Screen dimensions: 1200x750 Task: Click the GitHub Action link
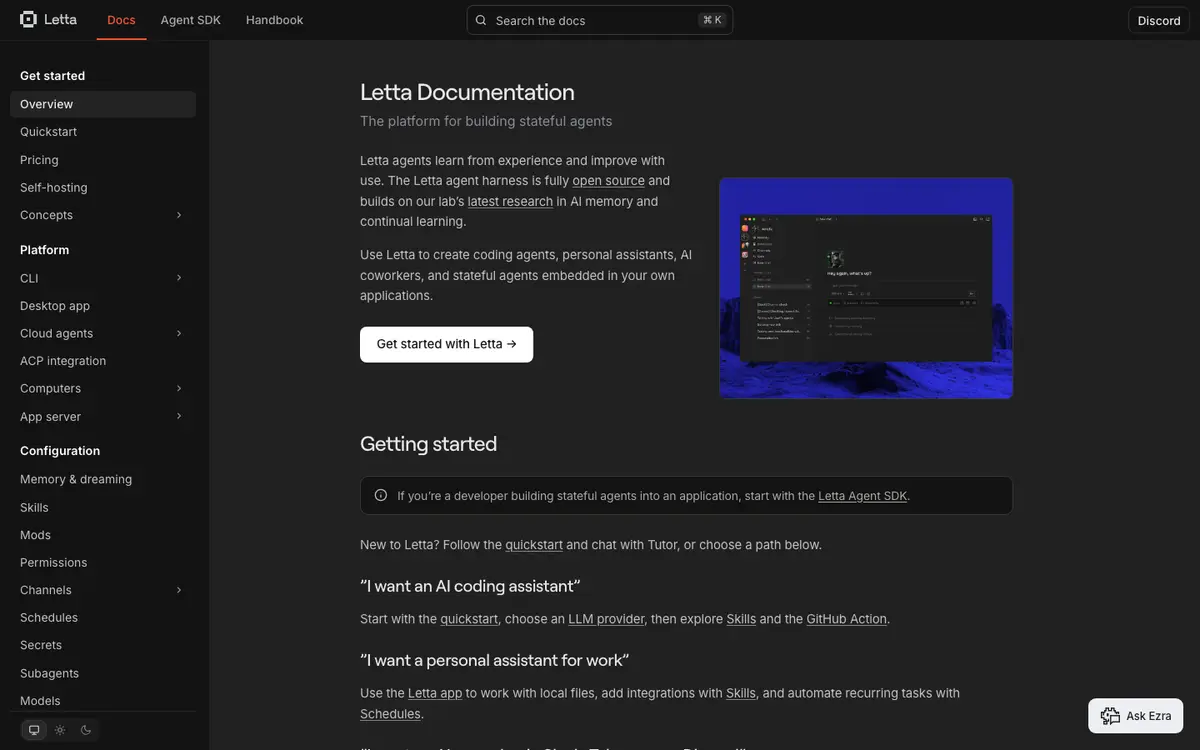pos(847,619)
